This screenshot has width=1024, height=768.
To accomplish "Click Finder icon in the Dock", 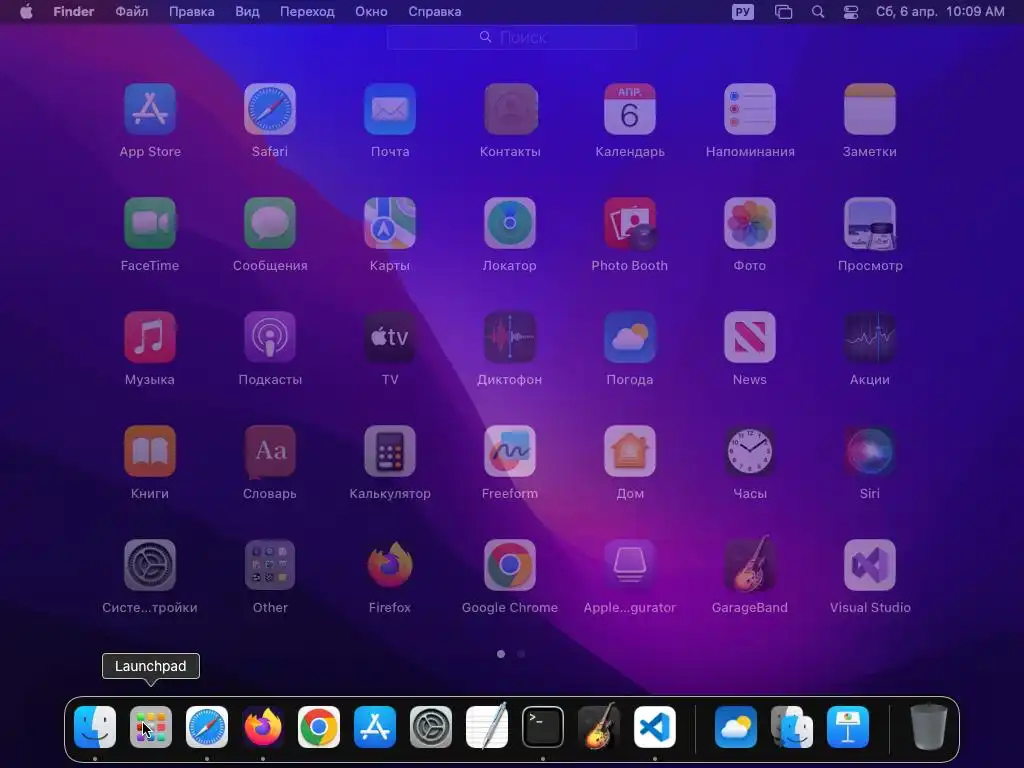I will 95,727.
